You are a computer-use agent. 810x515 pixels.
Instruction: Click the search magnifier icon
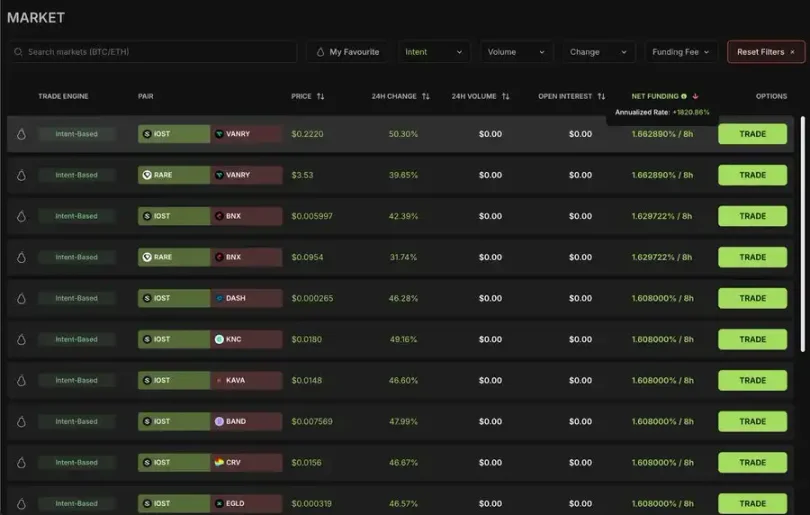click(19, 52)
